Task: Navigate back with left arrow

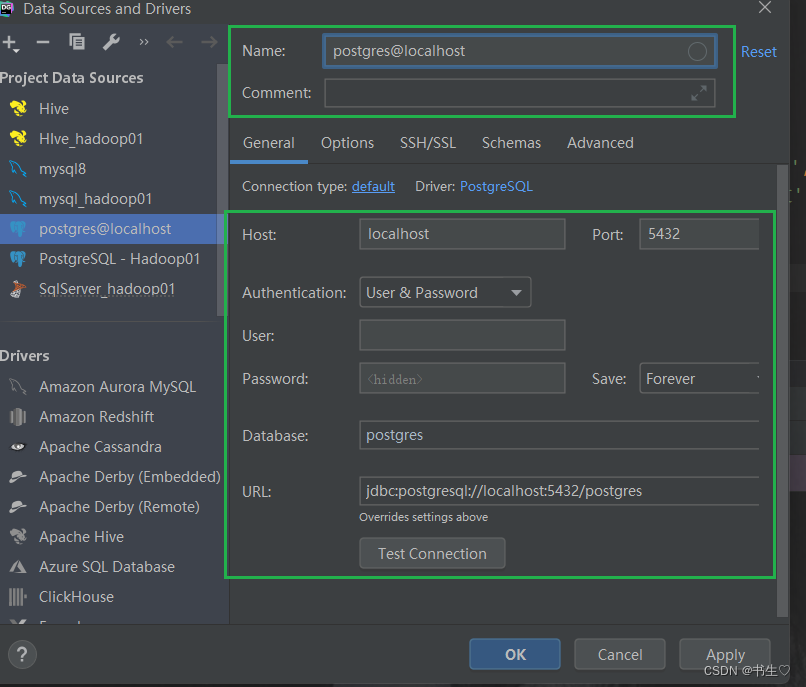Action: pos(175,42)
